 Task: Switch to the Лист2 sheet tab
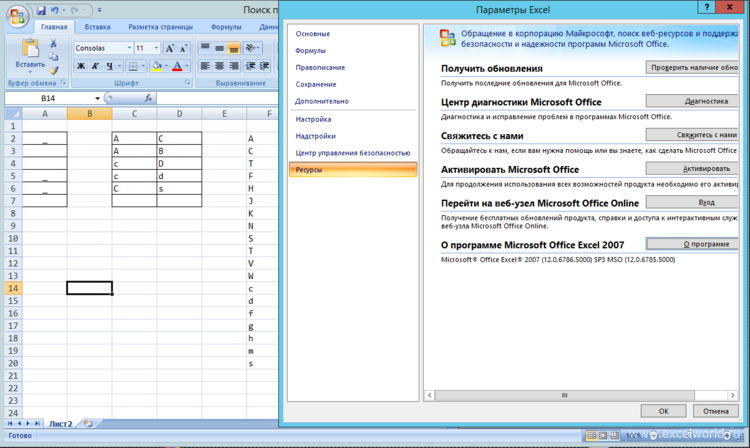tap(61, 424)
